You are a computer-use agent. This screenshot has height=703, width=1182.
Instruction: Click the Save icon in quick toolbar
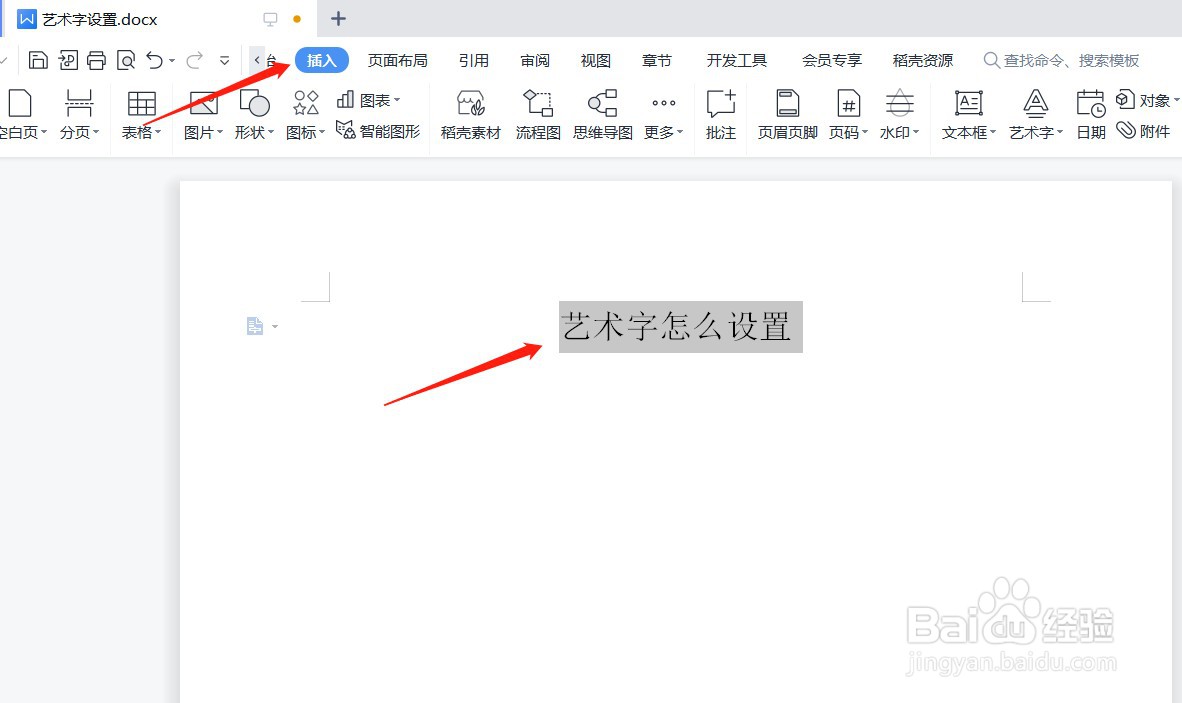(x=38, y=60)
